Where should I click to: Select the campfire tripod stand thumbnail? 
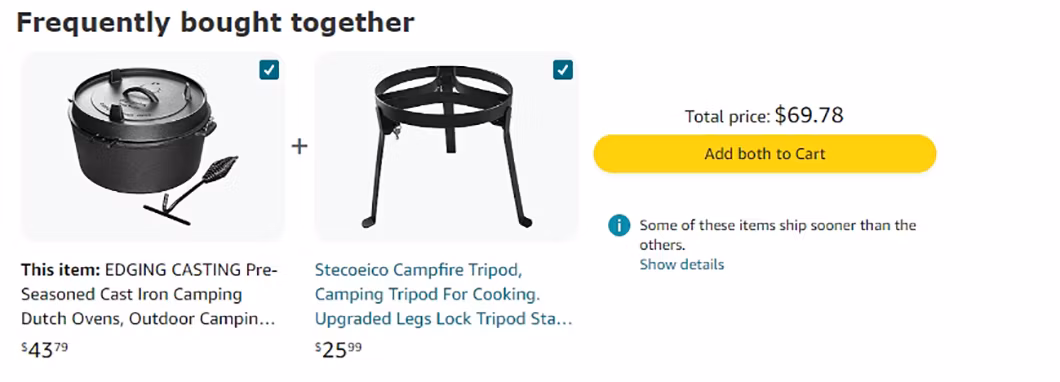click(446, 147)
